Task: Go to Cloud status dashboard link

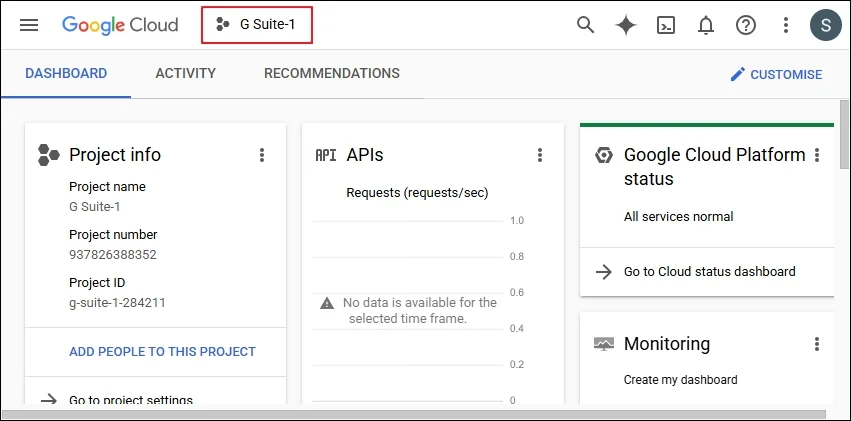Action: point(710,271)
